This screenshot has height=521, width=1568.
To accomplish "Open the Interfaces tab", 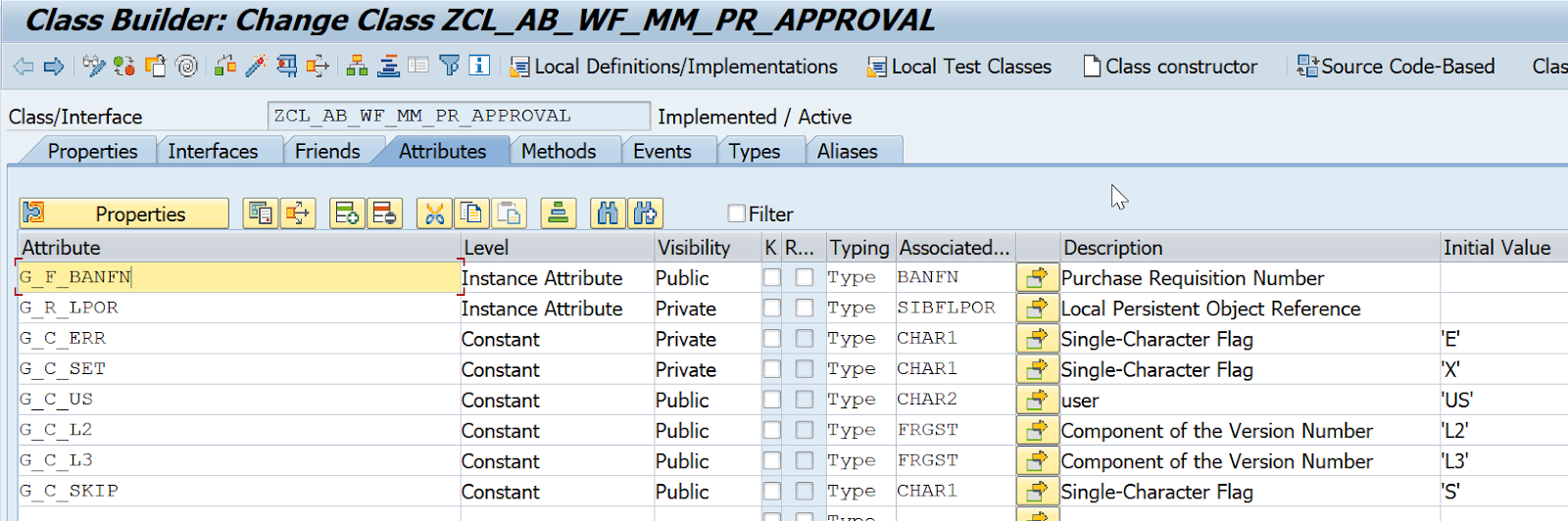I will [213, 151].
